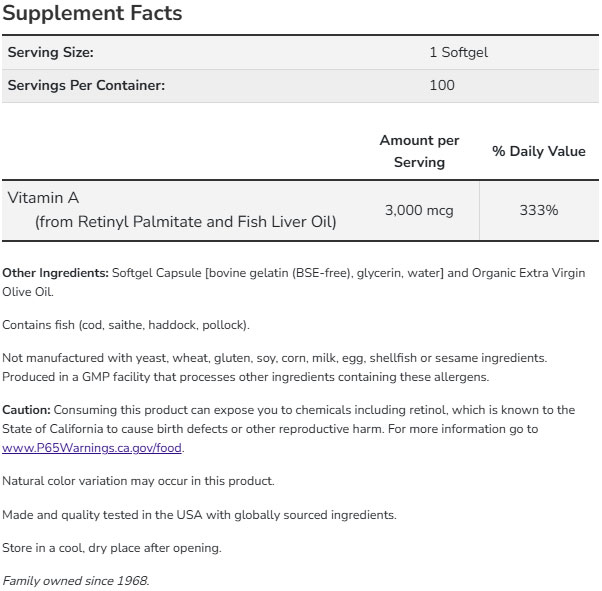Click the 3,000 mcg amount cell
The width and height of the screenshot is (602, 591).
tap(419, 210)
